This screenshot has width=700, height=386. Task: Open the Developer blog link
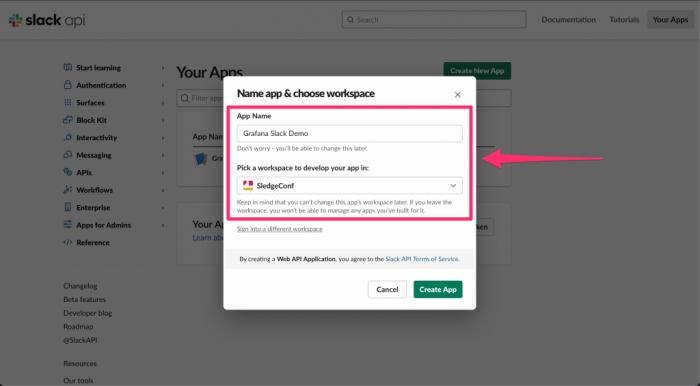coord(88,313)
